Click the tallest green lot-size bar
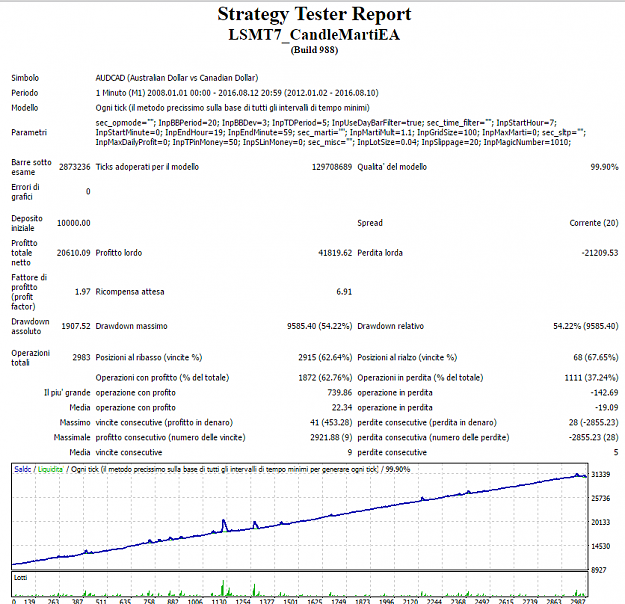The image size is (625, 604). click(x=223, y=588)
